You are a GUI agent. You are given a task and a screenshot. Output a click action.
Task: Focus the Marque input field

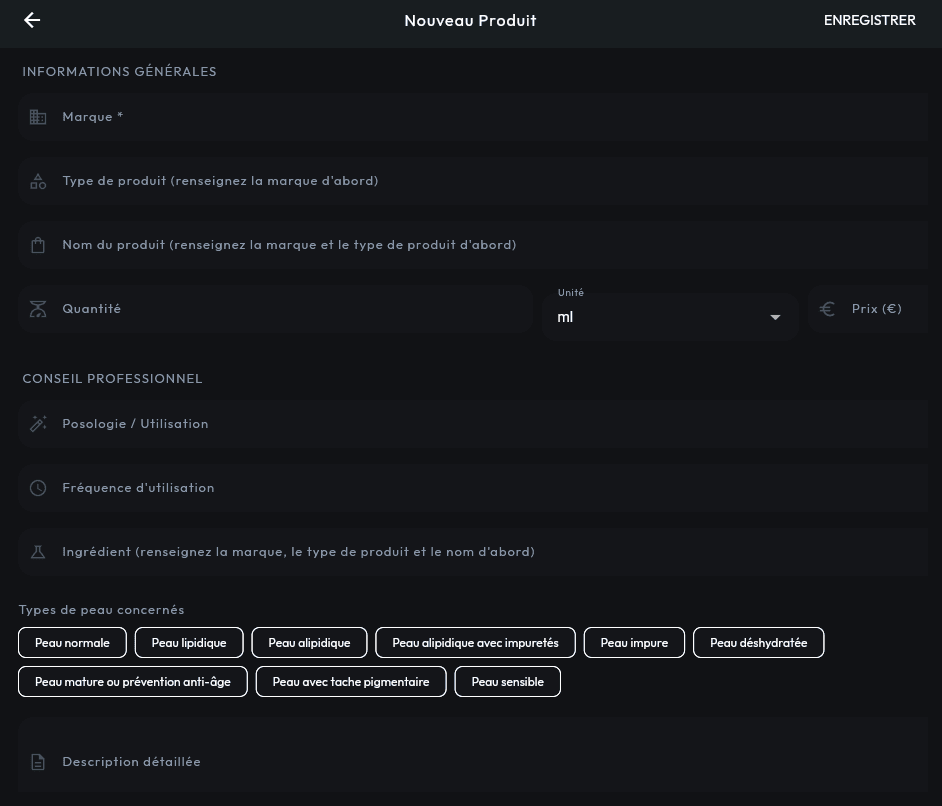[x=473, y=117]
